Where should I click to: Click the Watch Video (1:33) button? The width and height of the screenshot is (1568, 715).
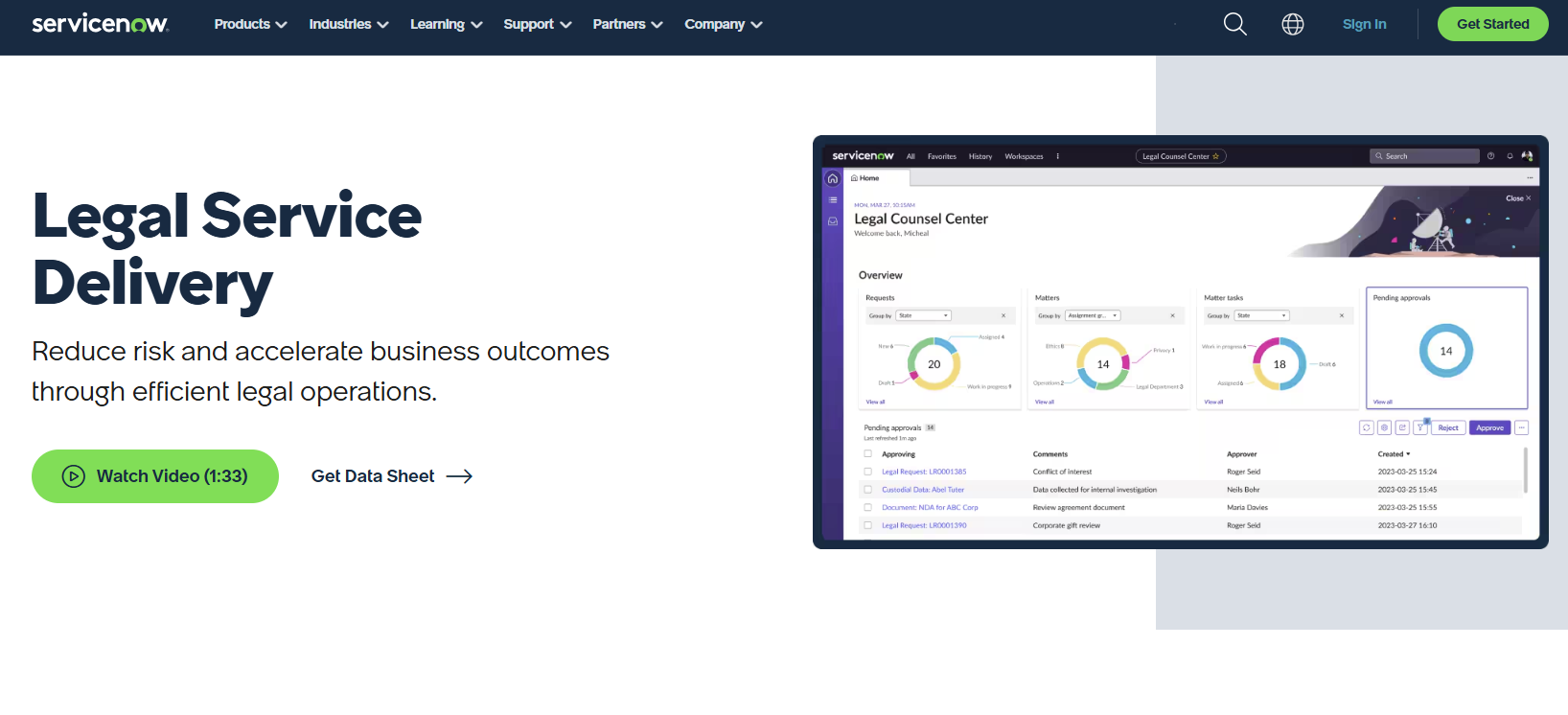pyautogui.click(x=155, y=476)
